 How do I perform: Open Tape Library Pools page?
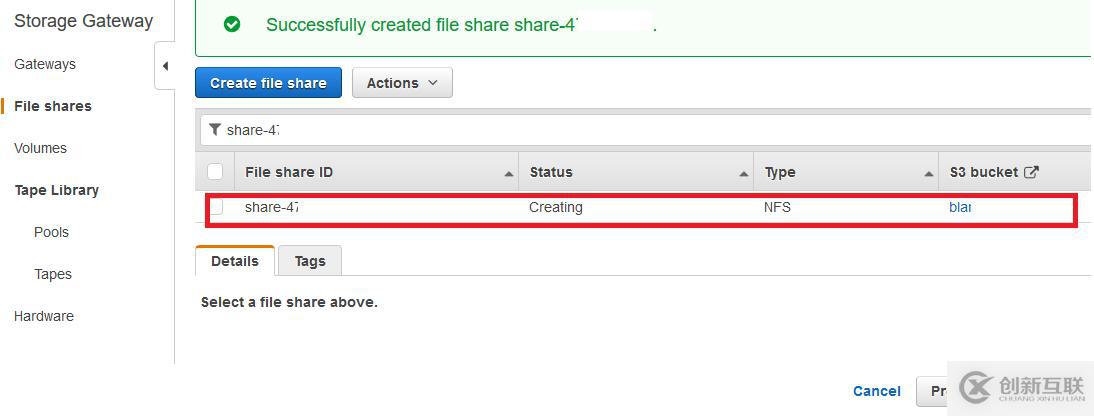point(51,232)
